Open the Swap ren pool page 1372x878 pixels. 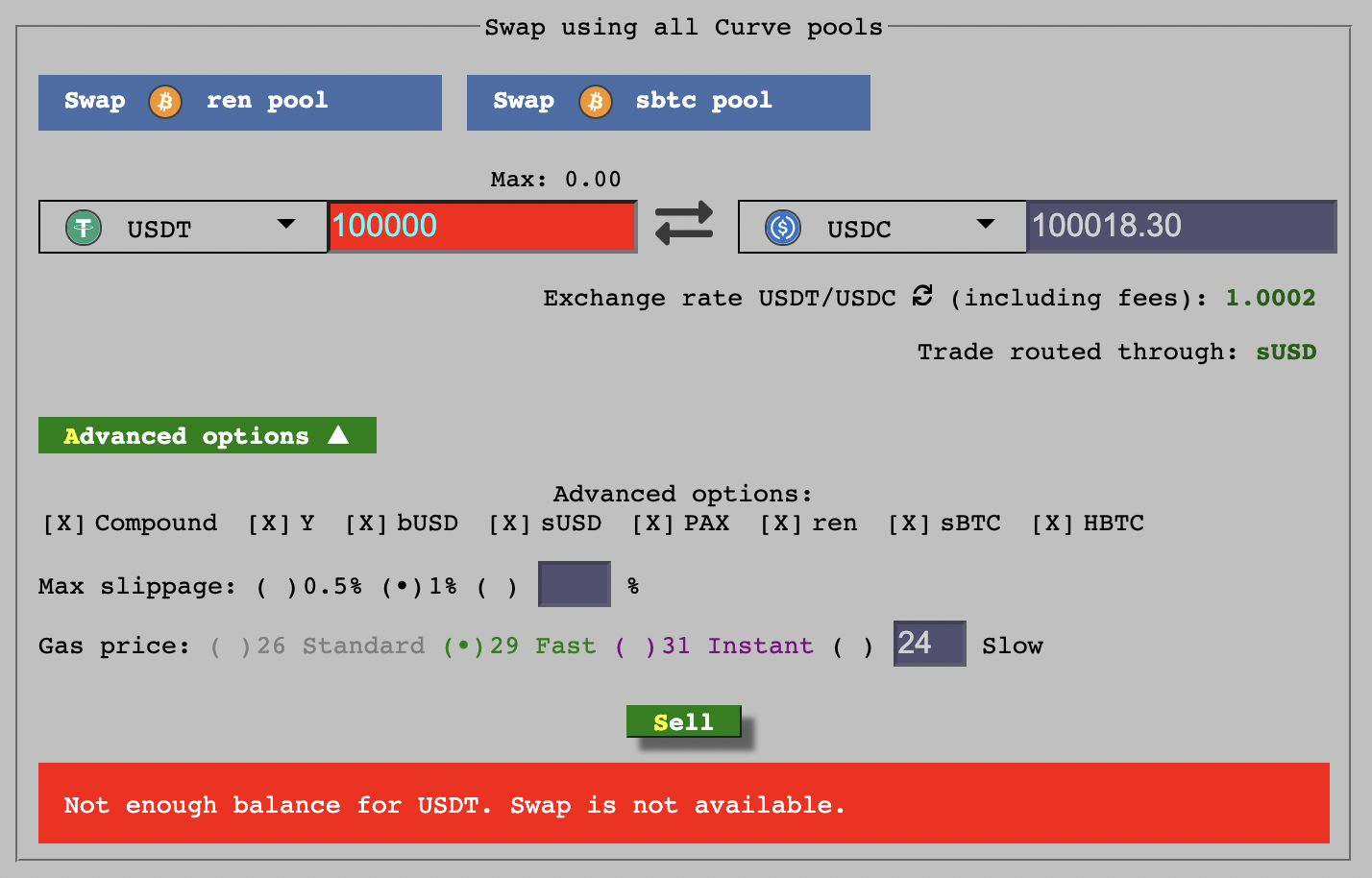(239, 102)
